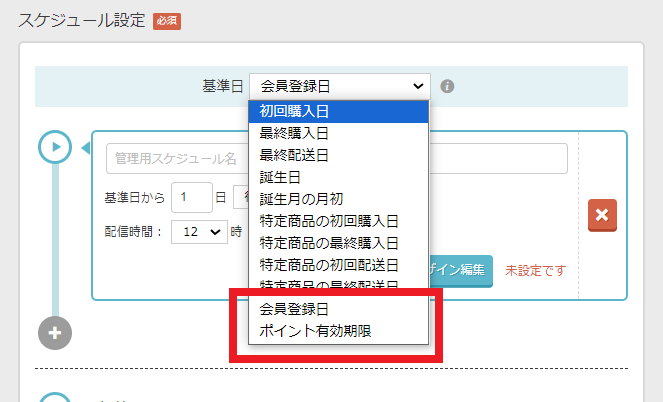
Task: Choose 特定商品の初回購入日 option
Action: coord(338,221)
